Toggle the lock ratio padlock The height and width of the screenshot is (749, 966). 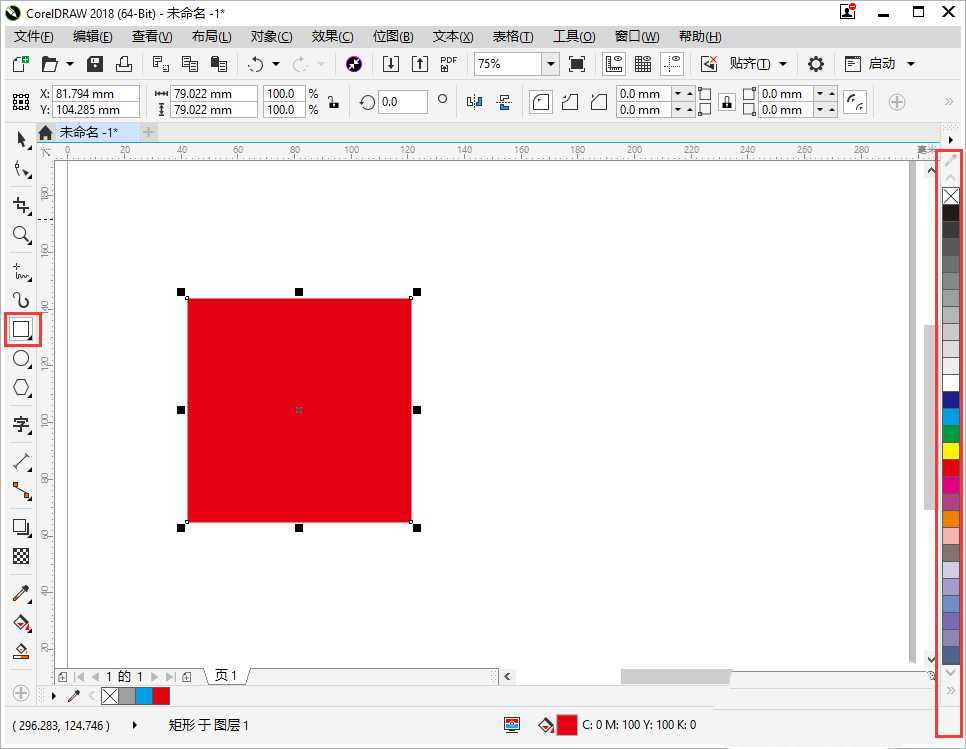[333, 102]
